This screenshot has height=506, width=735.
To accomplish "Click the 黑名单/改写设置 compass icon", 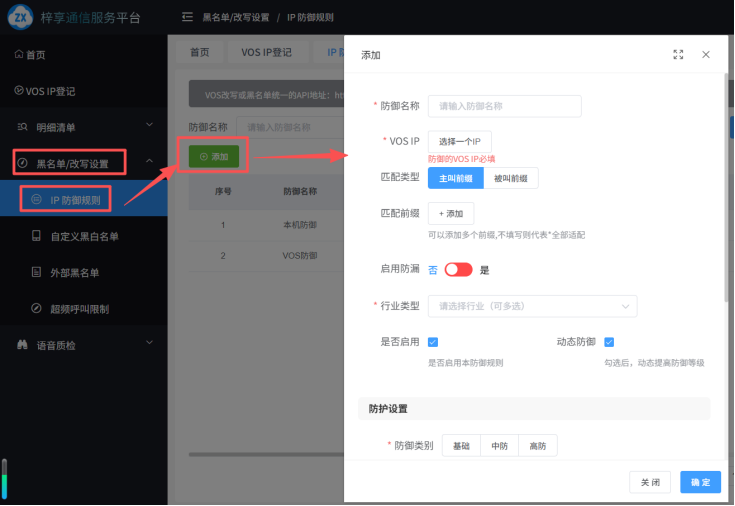I will point(22,163).
